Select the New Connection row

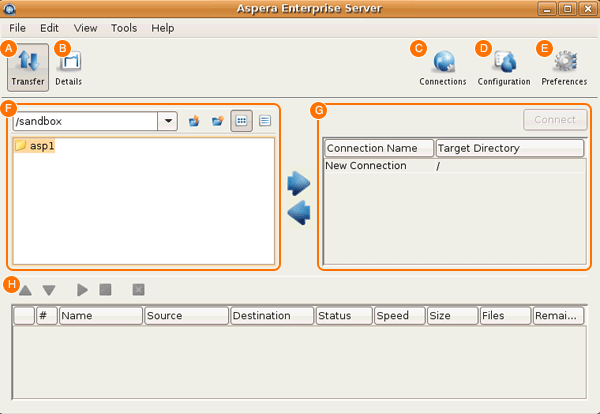[x=455, y=166]
